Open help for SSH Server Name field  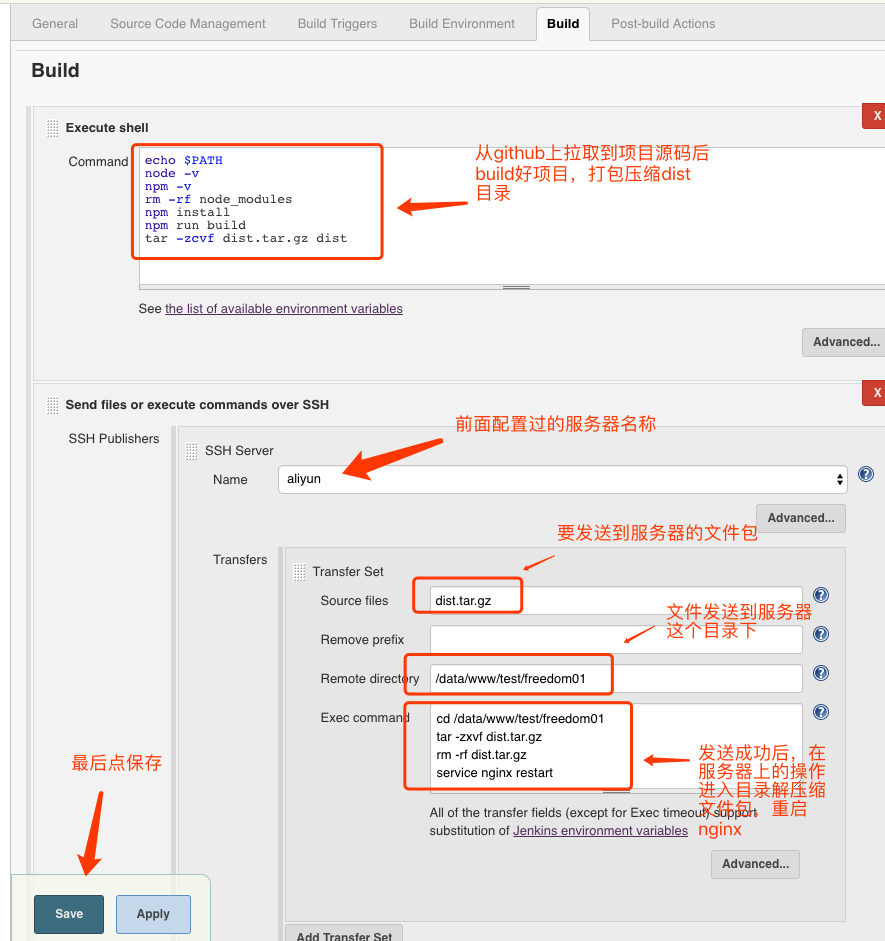865,474
